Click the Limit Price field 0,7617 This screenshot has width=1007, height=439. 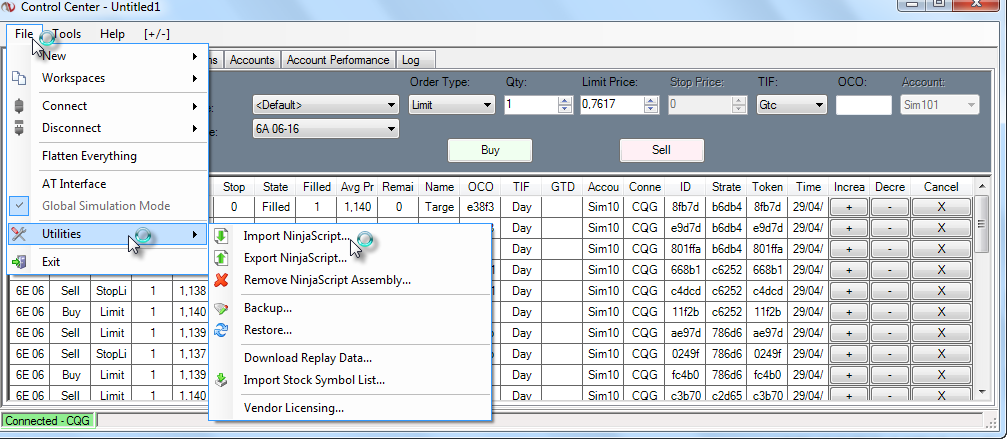pyautogui.click(x=612, y=105)
